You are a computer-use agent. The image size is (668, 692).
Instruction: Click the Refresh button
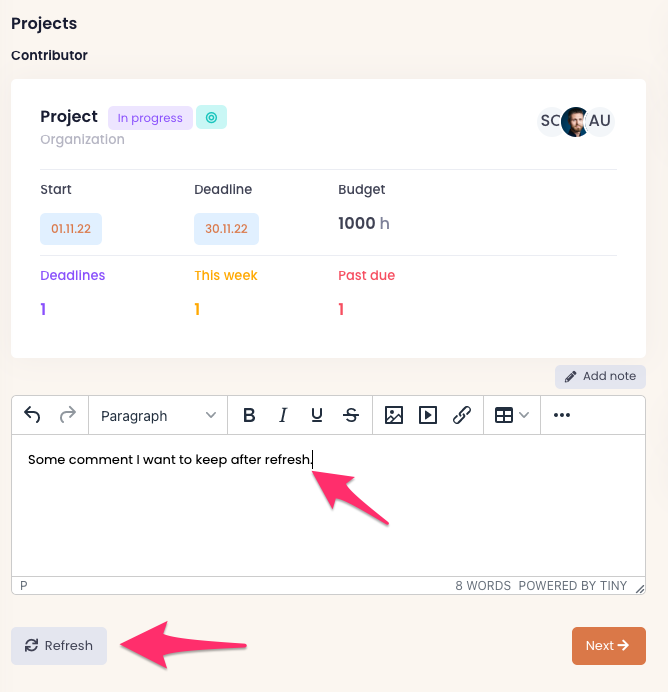tap(59, 646)
